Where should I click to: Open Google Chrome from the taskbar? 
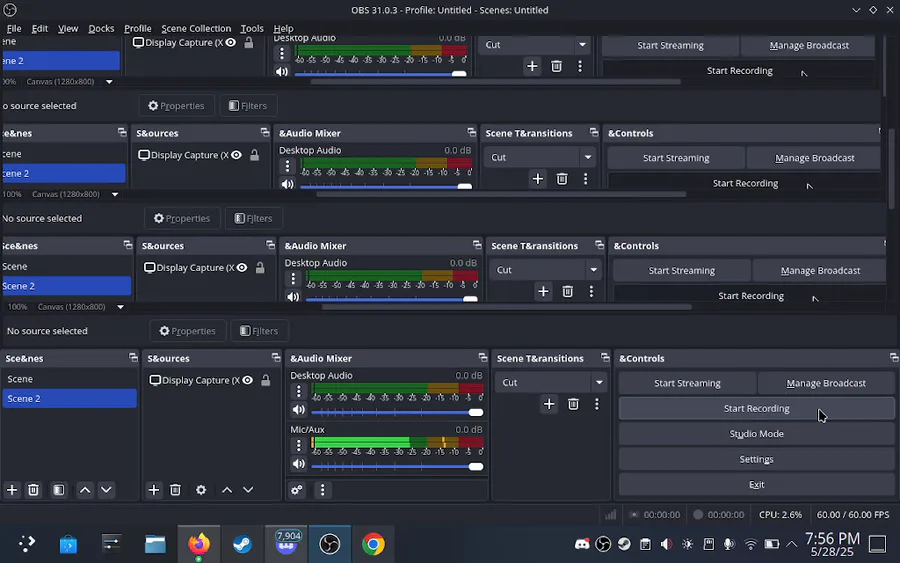click(373, 543)
